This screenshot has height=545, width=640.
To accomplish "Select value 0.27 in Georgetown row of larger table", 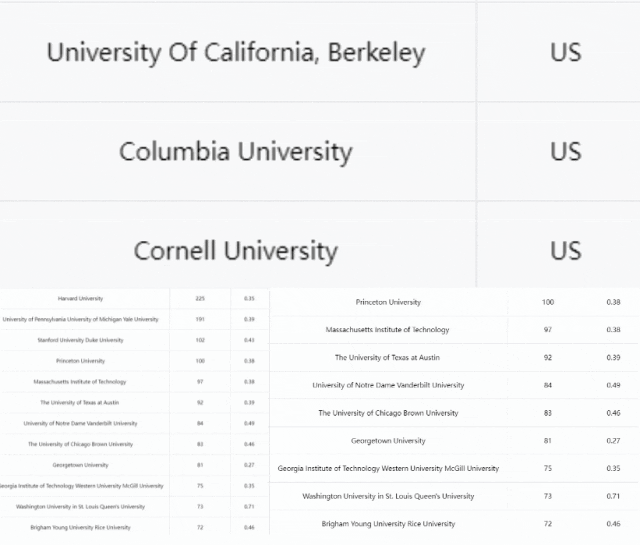I will pos(613,440).
